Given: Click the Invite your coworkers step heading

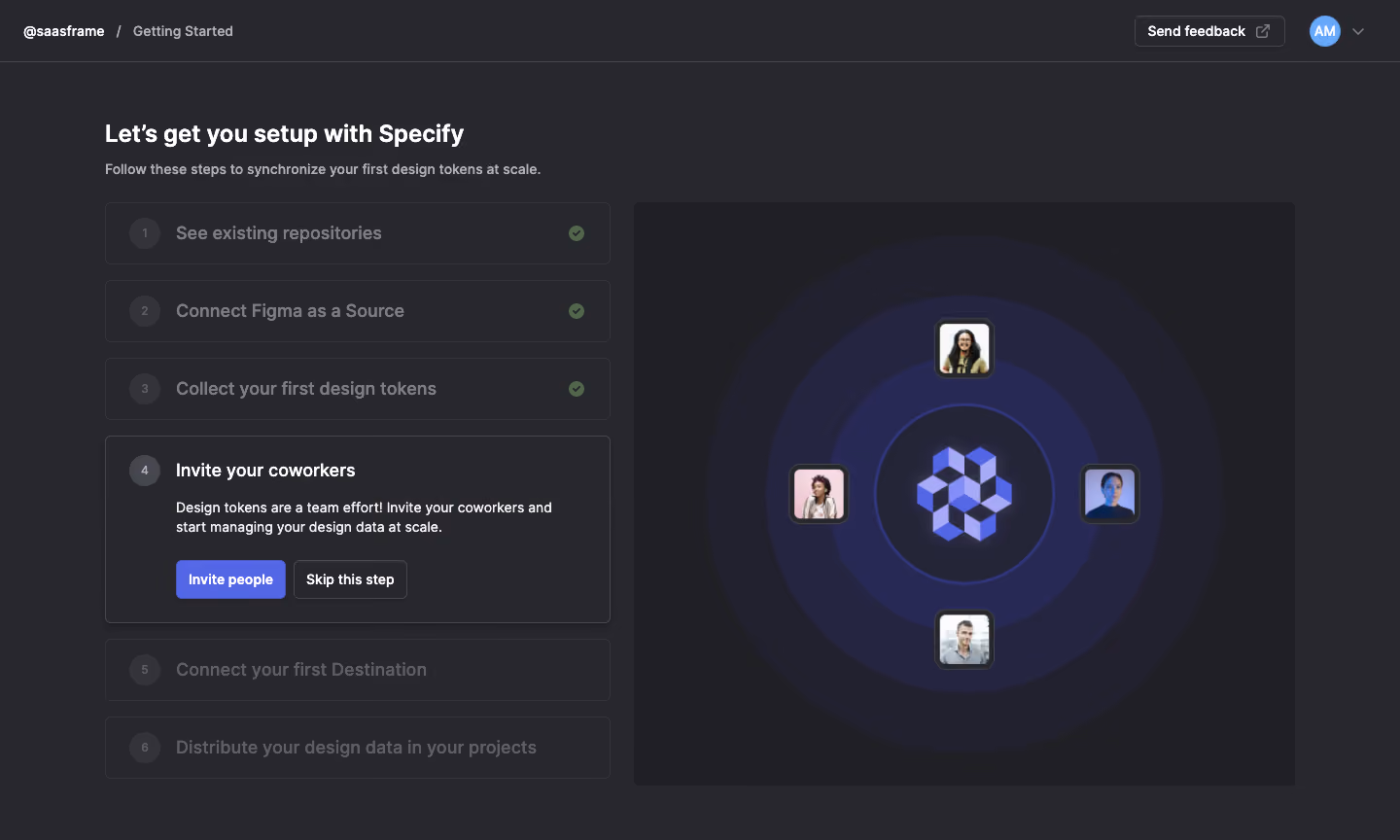Looking at the screenshot, I should coord(265,471).
